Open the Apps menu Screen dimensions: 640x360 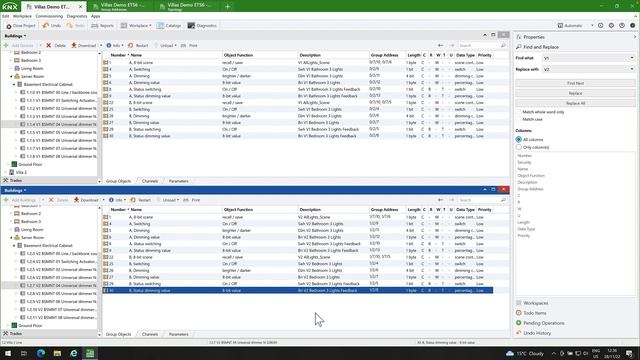pyautogui.click(x=96, y=16)
